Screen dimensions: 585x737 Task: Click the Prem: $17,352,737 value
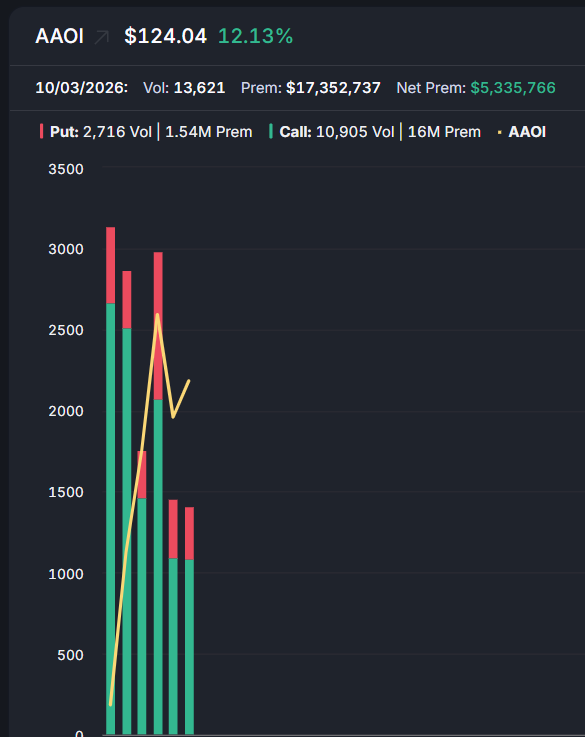tap(311, 88)
